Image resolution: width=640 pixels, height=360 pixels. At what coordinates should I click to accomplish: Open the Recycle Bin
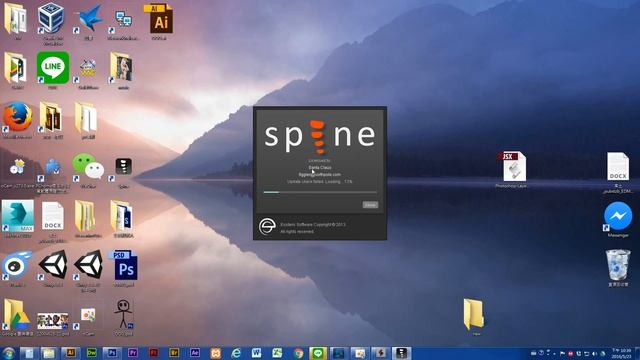[x=618, y=265]
